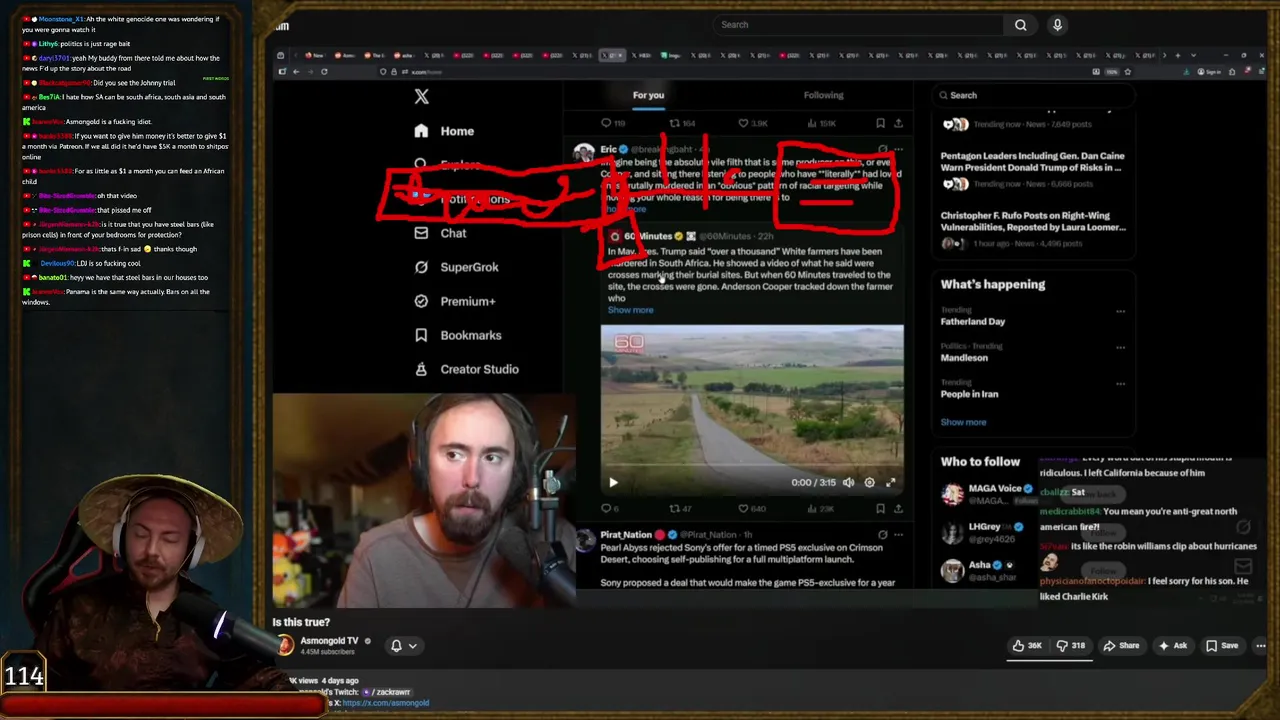Reply to the post with 119 comments
The image size is (1280, 720).
[612, 123]
